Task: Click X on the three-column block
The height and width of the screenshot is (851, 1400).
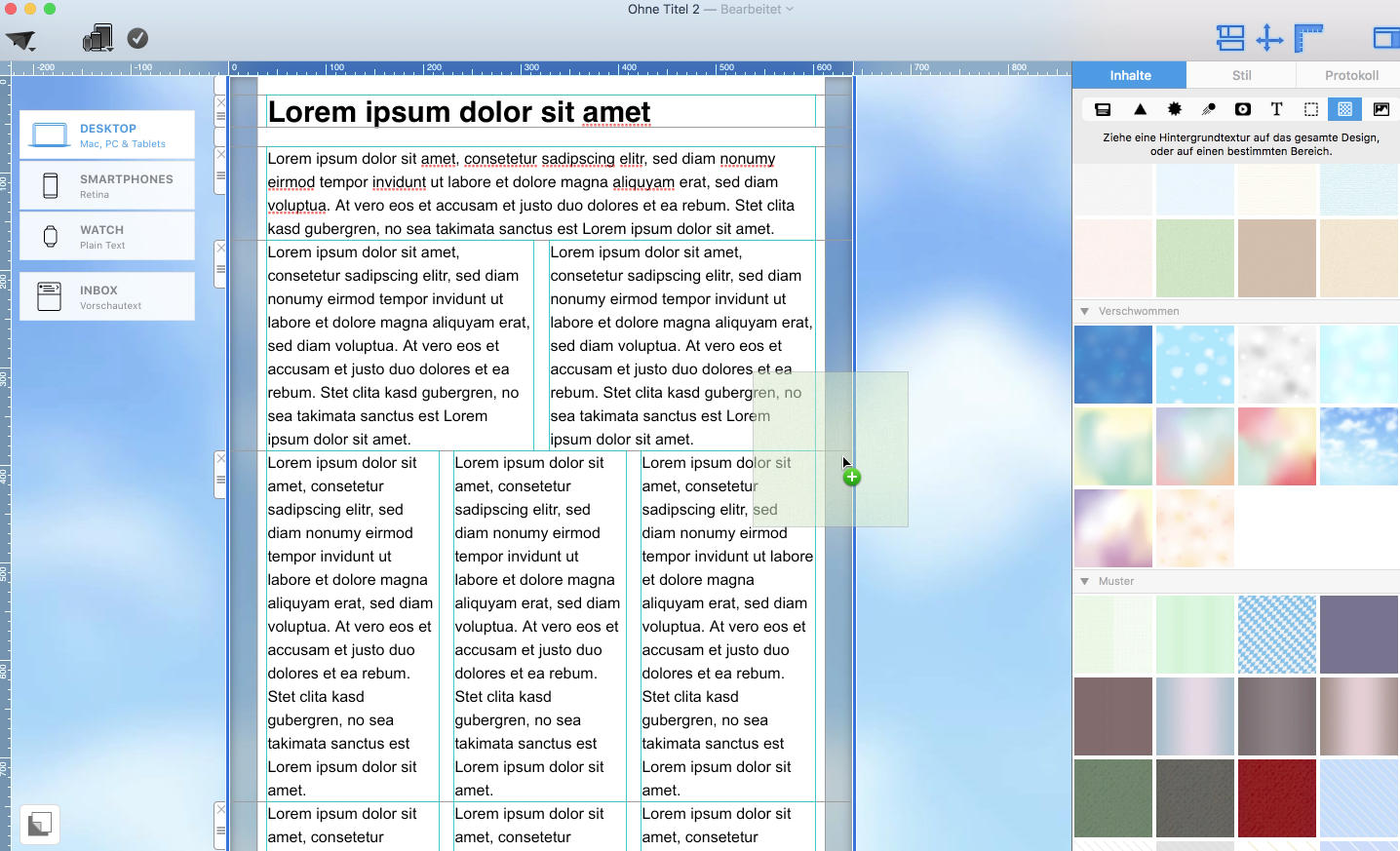Action: point(220,458)
